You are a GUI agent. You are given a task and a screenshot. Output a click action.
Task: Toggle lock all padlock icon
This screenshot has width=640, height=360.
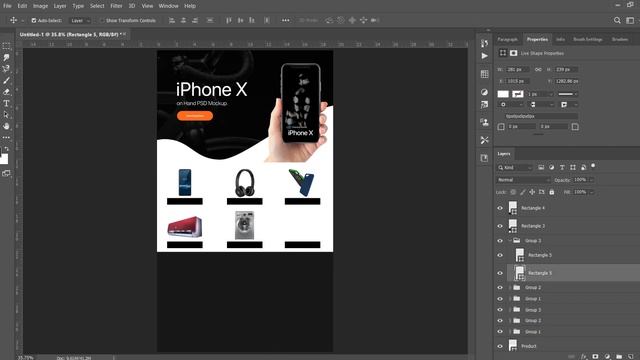pos(551,192)
